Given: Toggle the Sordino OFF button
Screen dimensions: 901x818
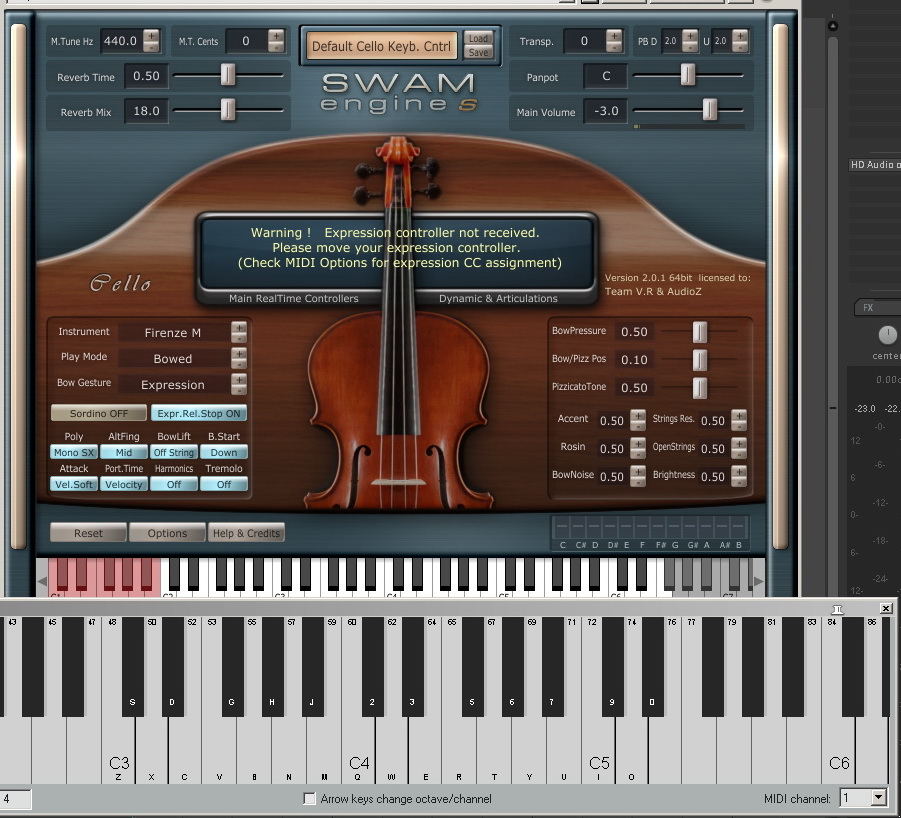Looking at the screenshot, I should pyautogui.click(x=99, y=413).
